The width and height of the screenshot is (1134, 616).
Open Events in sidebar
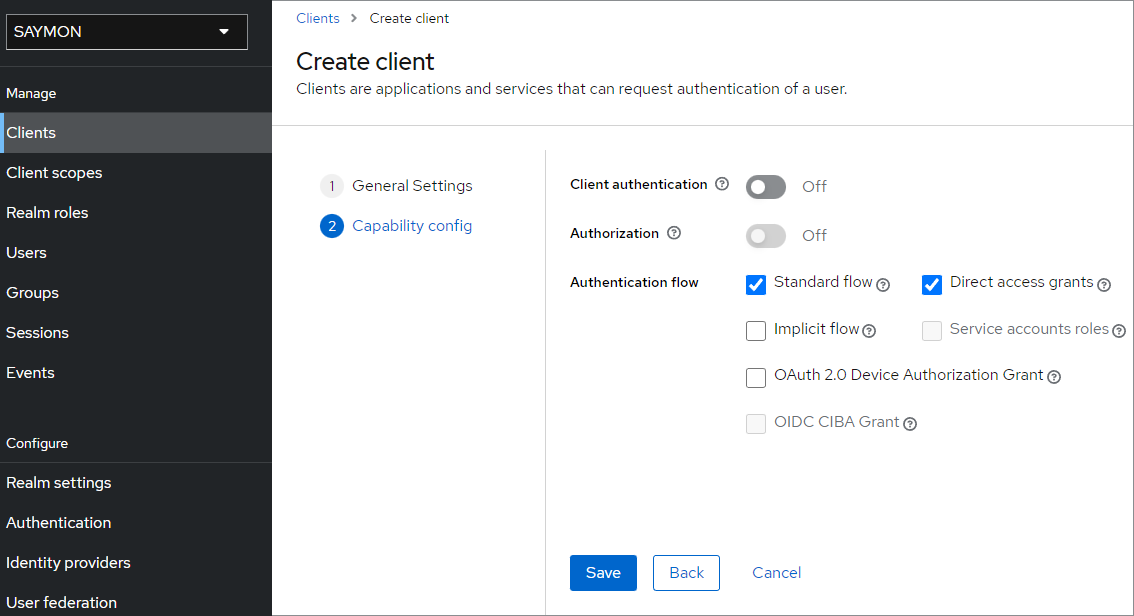136,372
